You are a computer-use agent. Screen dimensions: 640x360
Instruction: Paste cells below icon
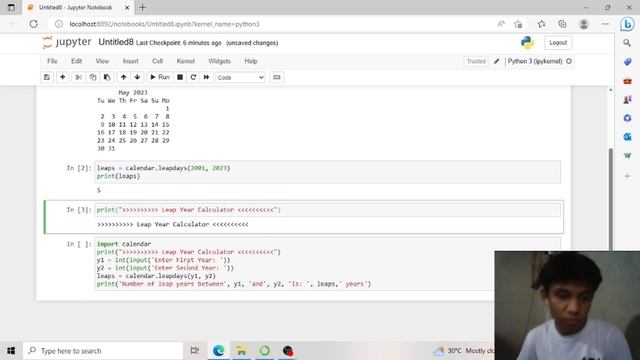pos(107,77)
